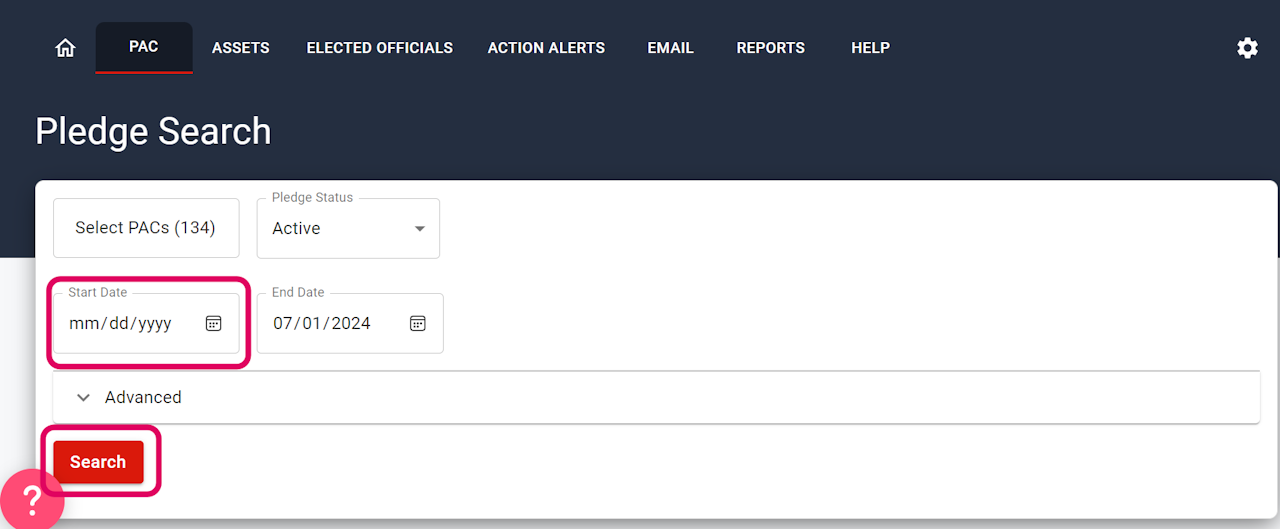Open the ELECTED OFFICIALS menu

[380, 48]
